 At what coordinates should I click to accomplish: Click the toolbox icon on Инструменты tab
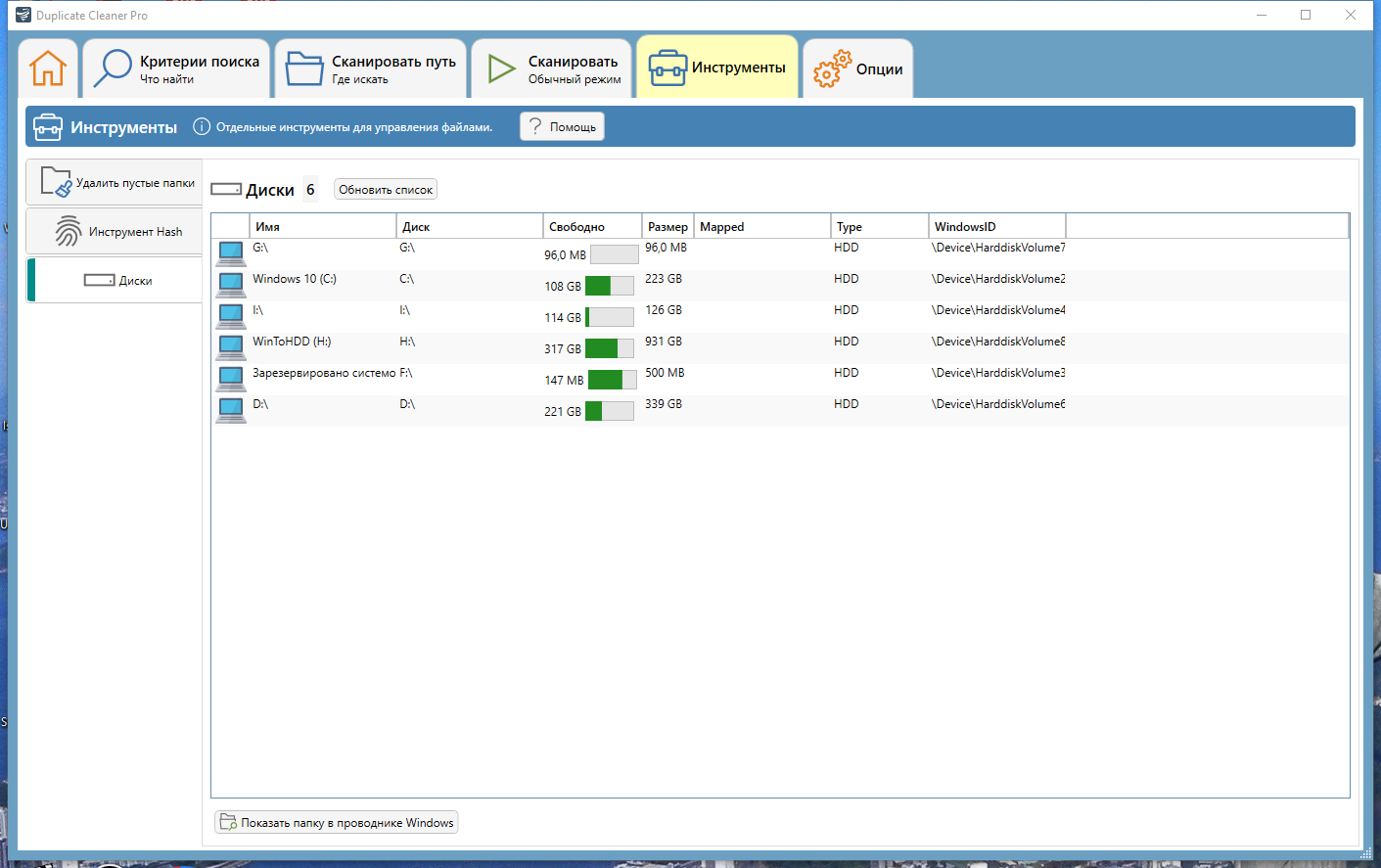tap(667, 68)
